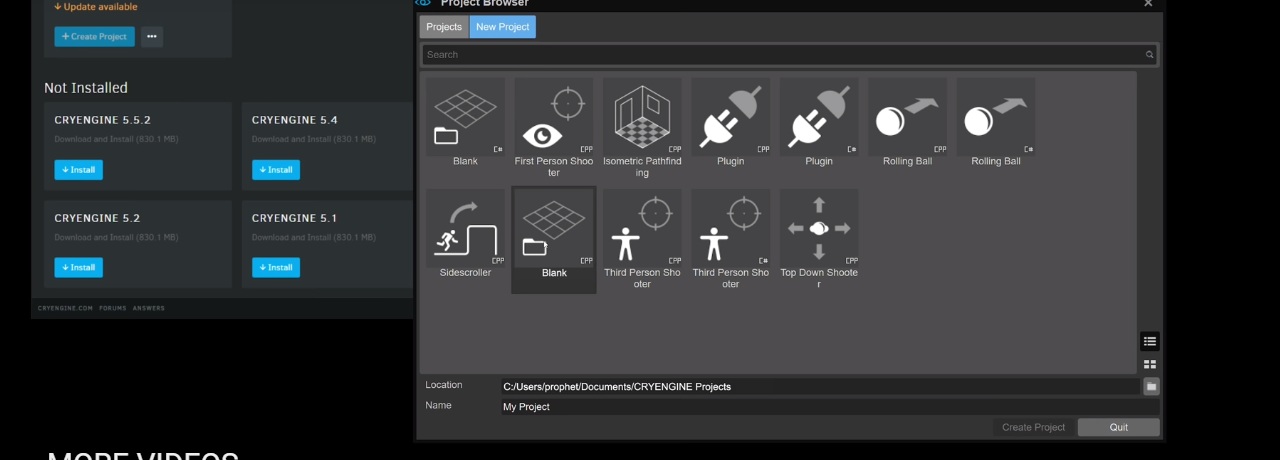Image resolution: width=1280 pixels, height=460 pixels.
Task: Choose the CPP Rolling Ball template
Action: tap(907, 124)
